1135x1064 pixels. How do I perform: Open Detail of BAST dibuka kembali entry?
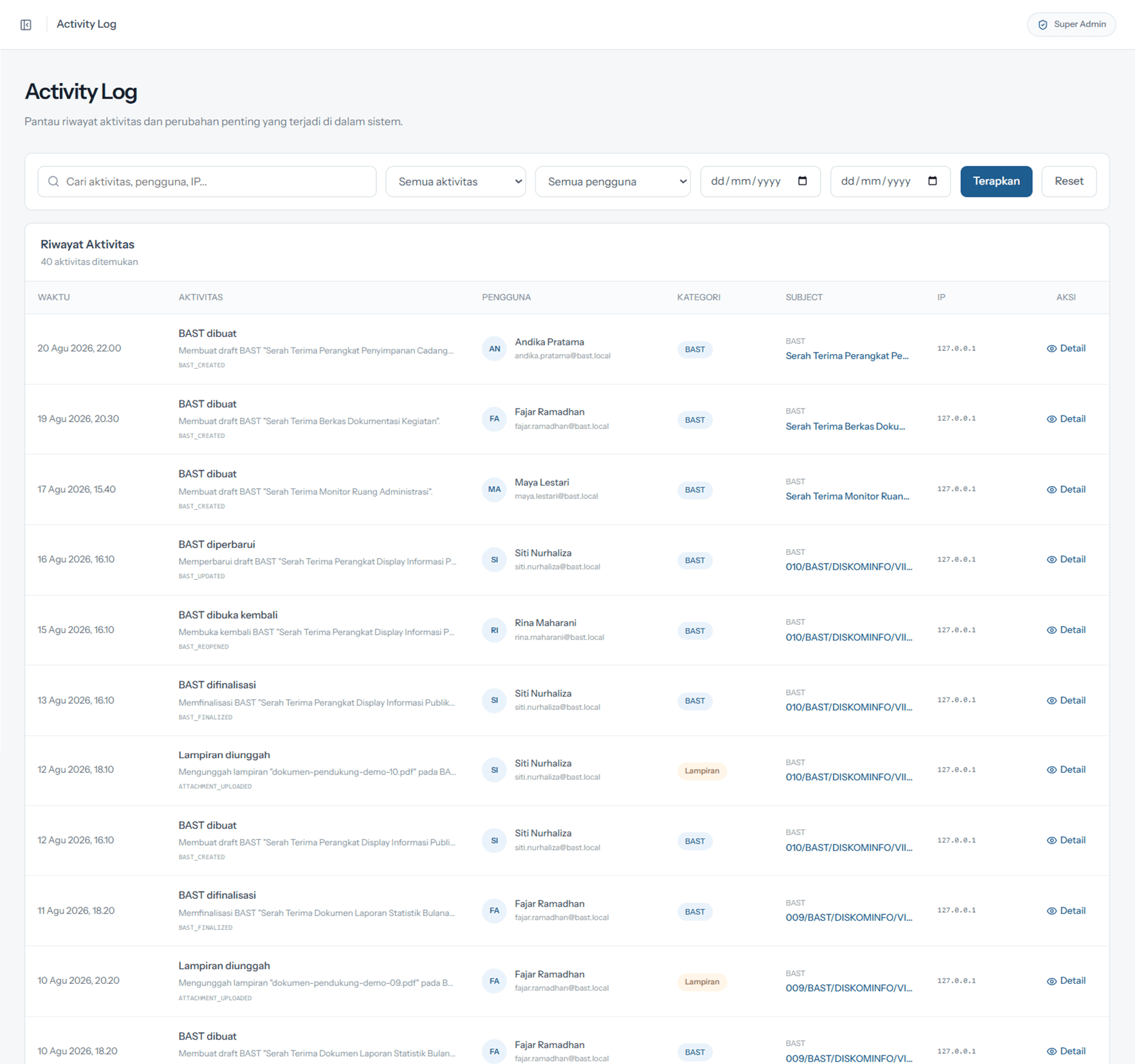(1066, 630)
